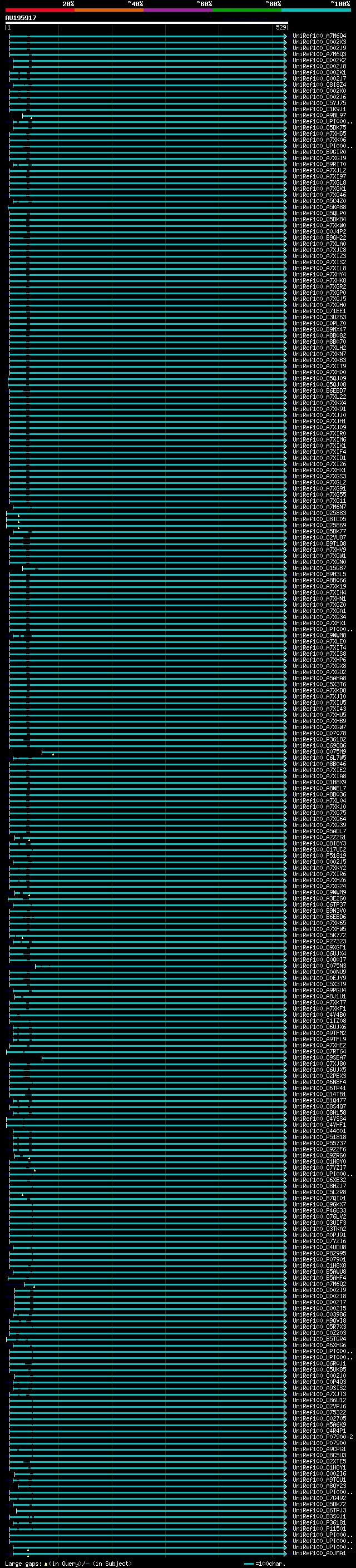The height and width of the screenshot is (1568, 356).
Task: Click the cyan ~100% identity legend segment
Action: tap(316, 10)
